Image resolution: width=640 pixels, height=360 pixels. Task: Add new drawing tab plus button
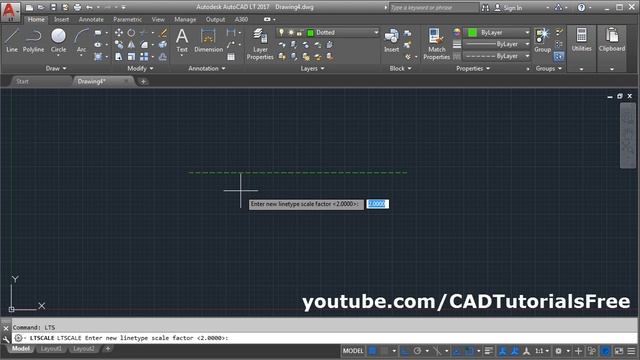coord(143,81)
